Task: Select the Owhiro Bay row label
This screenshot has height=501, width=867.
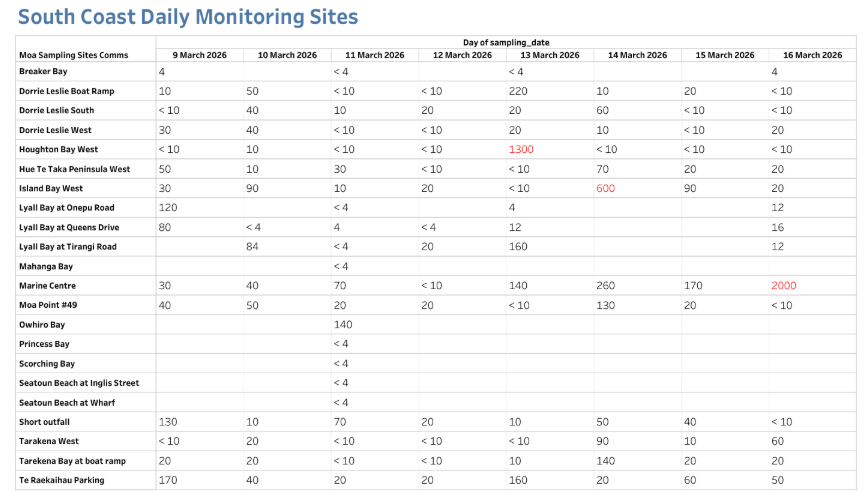Action: tap(42, 324)
